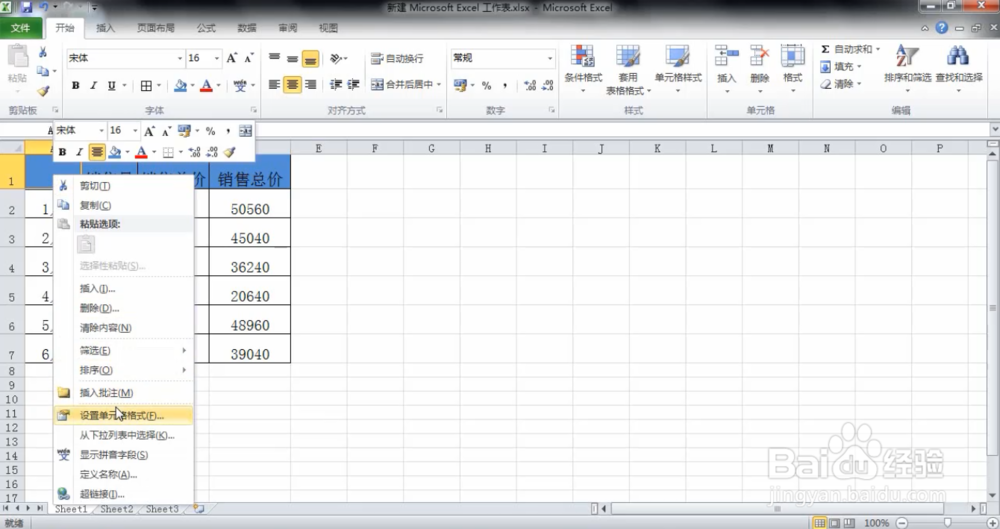Toggle bottom align in the alignment group
Screen dimensions: 1000x529
pyautogui.click(x=311, y=59)
